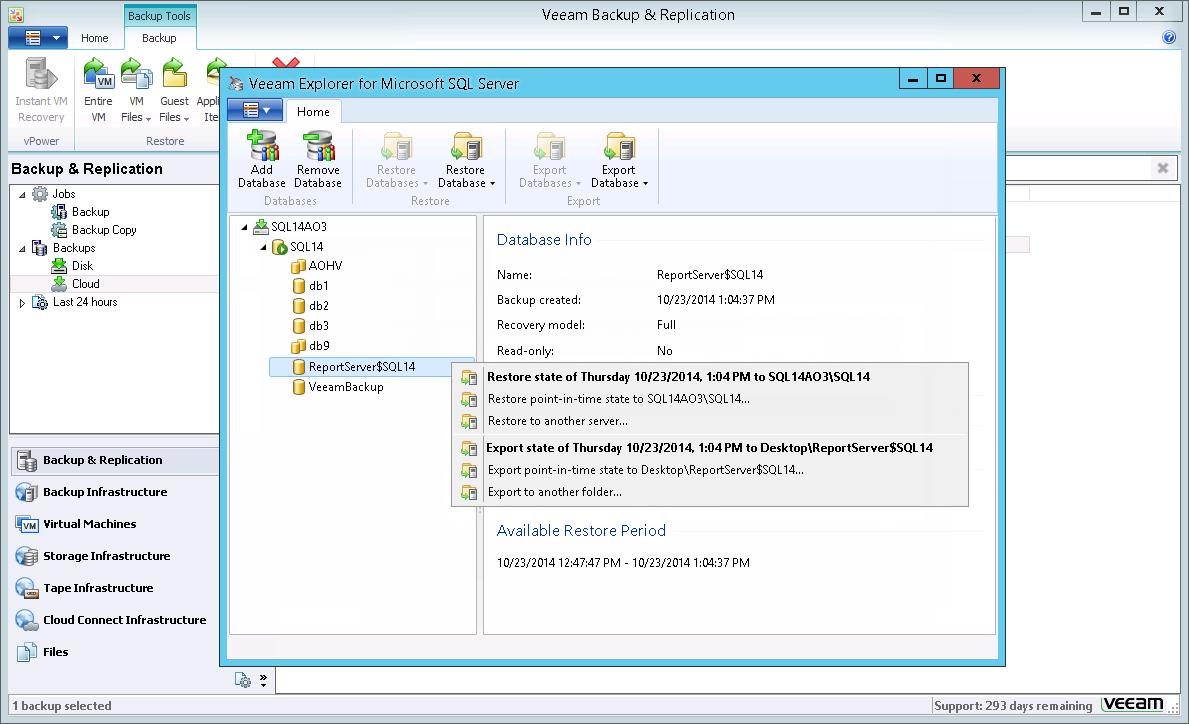Choose Export state of Thursday to Desktop
Viewport: 1189px width, 724px height.
[710, 448]
